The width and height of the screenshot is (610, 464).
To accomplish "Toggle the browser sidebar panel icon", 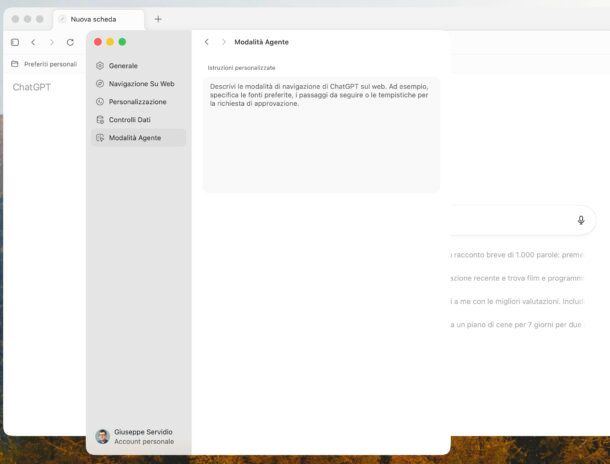I will click(15, 42).
